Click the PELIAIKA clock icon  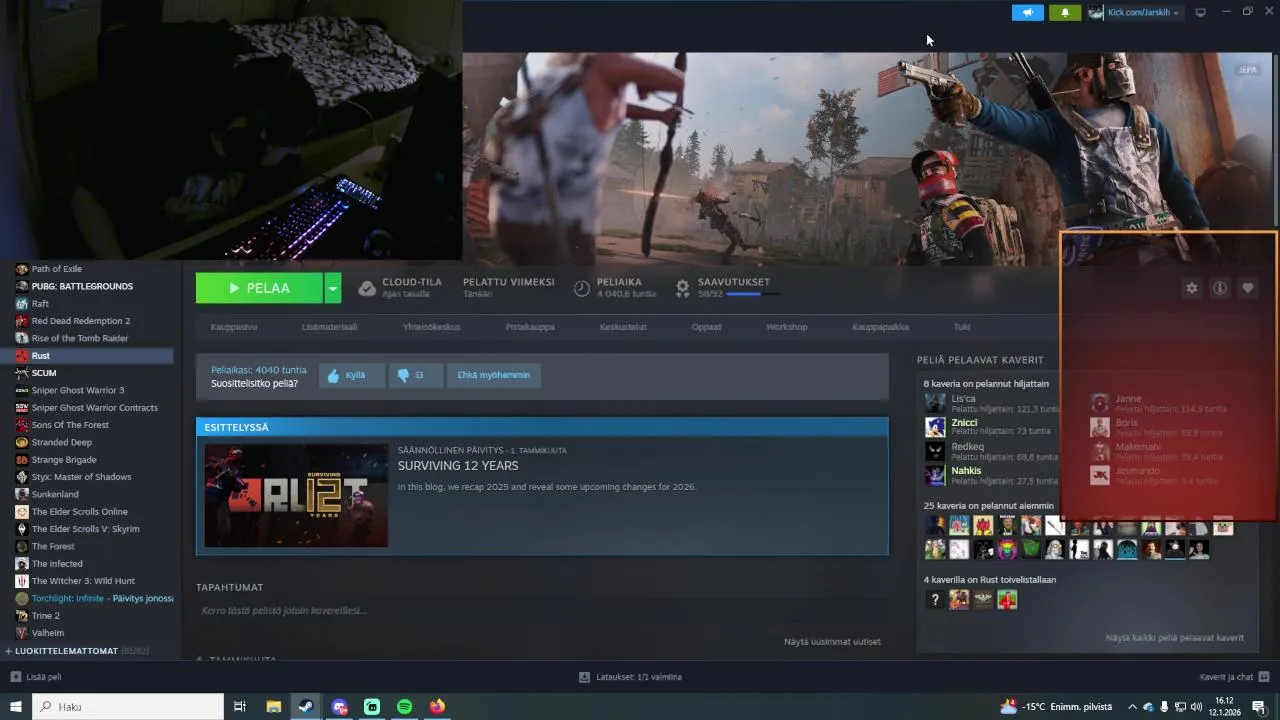582,288
